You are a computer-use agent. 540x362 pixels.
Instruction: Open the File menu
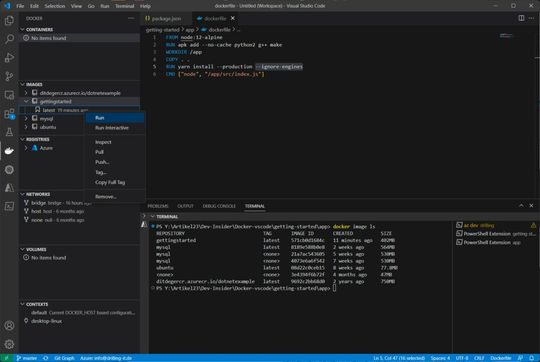pos(20,6)
